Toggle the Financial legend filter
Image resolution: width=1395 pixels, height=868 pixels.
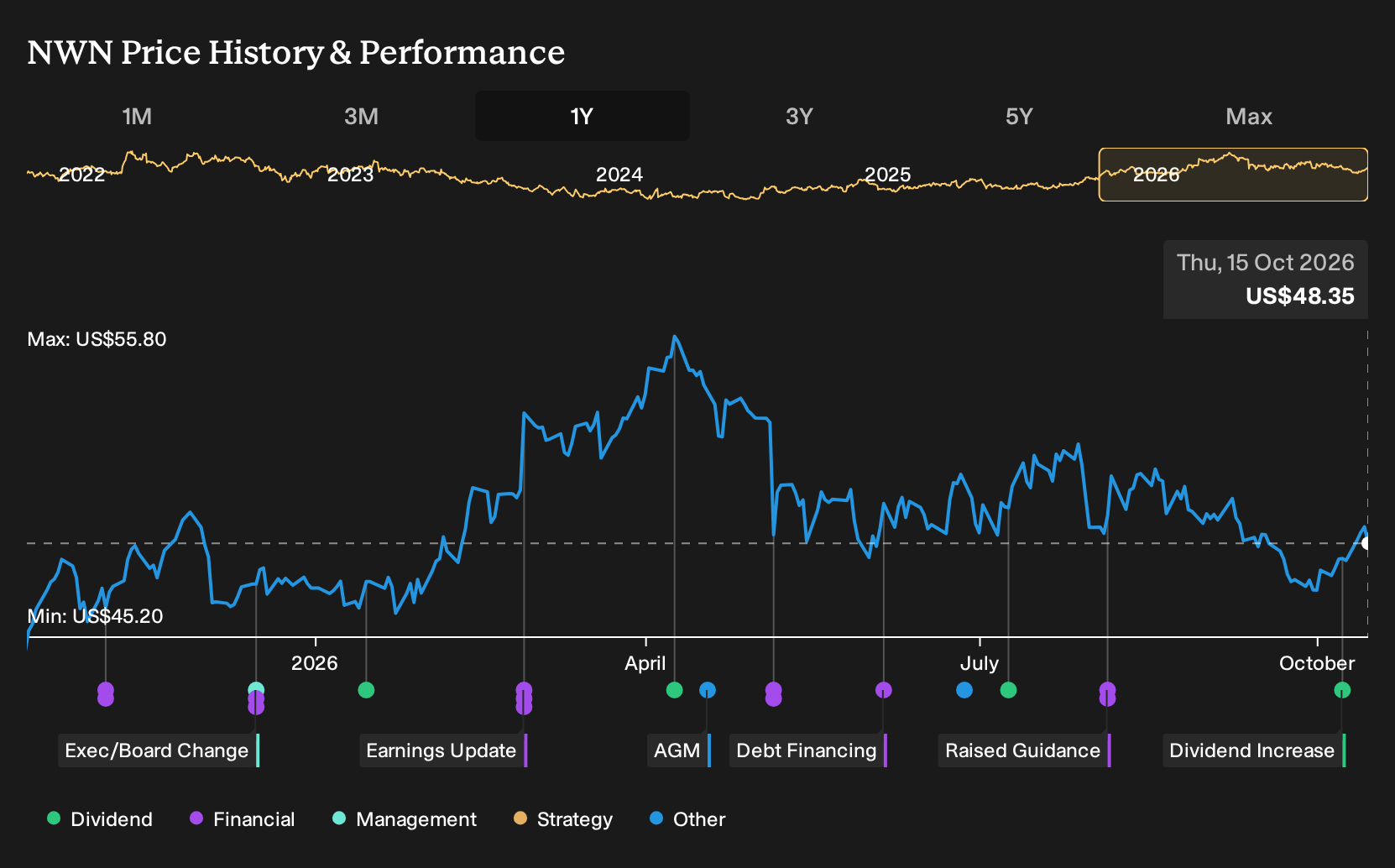click(242, 819)
